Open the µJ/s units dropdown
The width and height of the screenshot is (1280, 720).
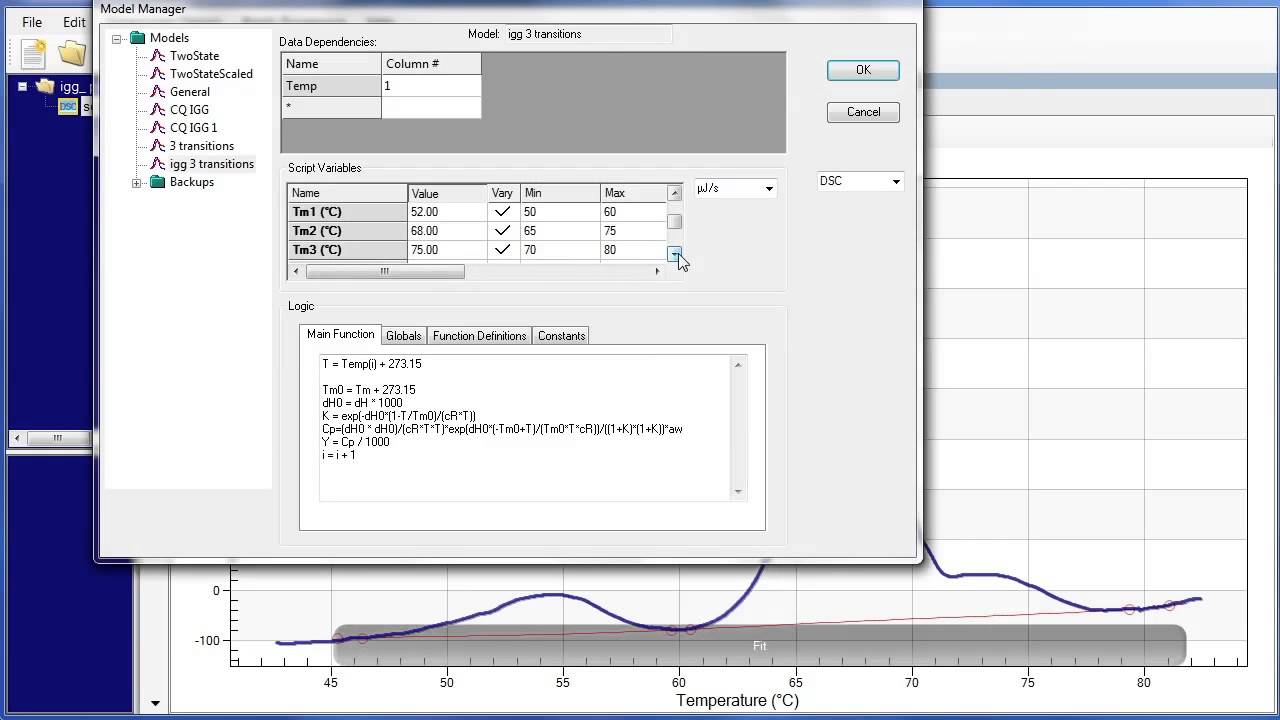click(768, 188)
